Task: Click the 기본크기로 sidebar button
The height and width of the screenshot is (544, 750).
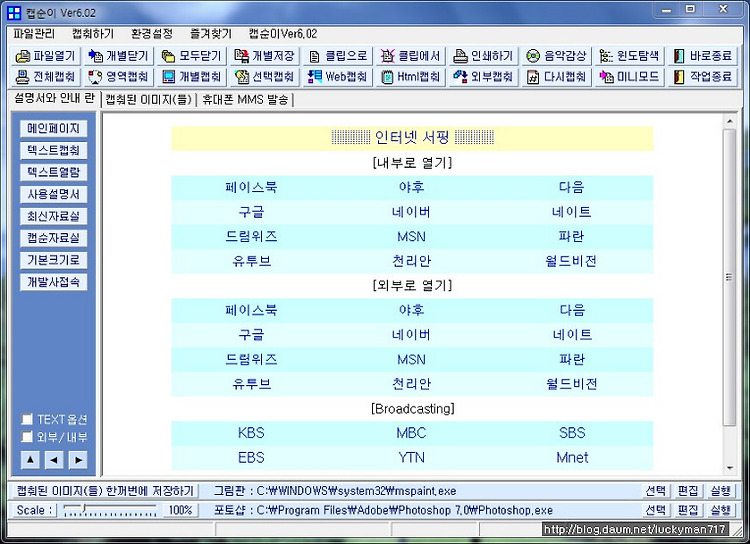Action: click(x=54, y=260)
